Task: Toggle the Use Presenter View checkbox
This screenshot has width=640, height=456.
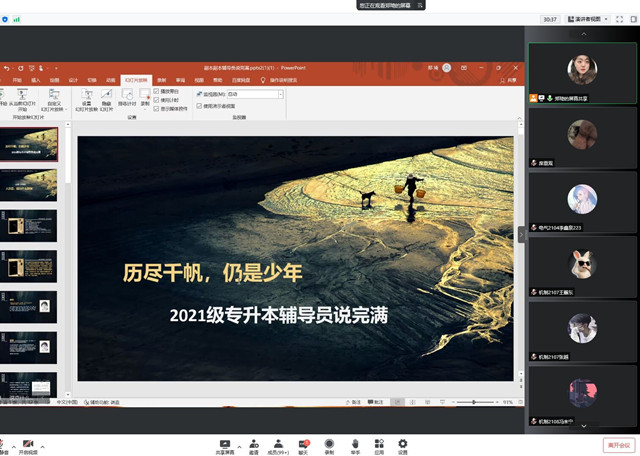Action: pyautogui.click(x=199, y=106)
